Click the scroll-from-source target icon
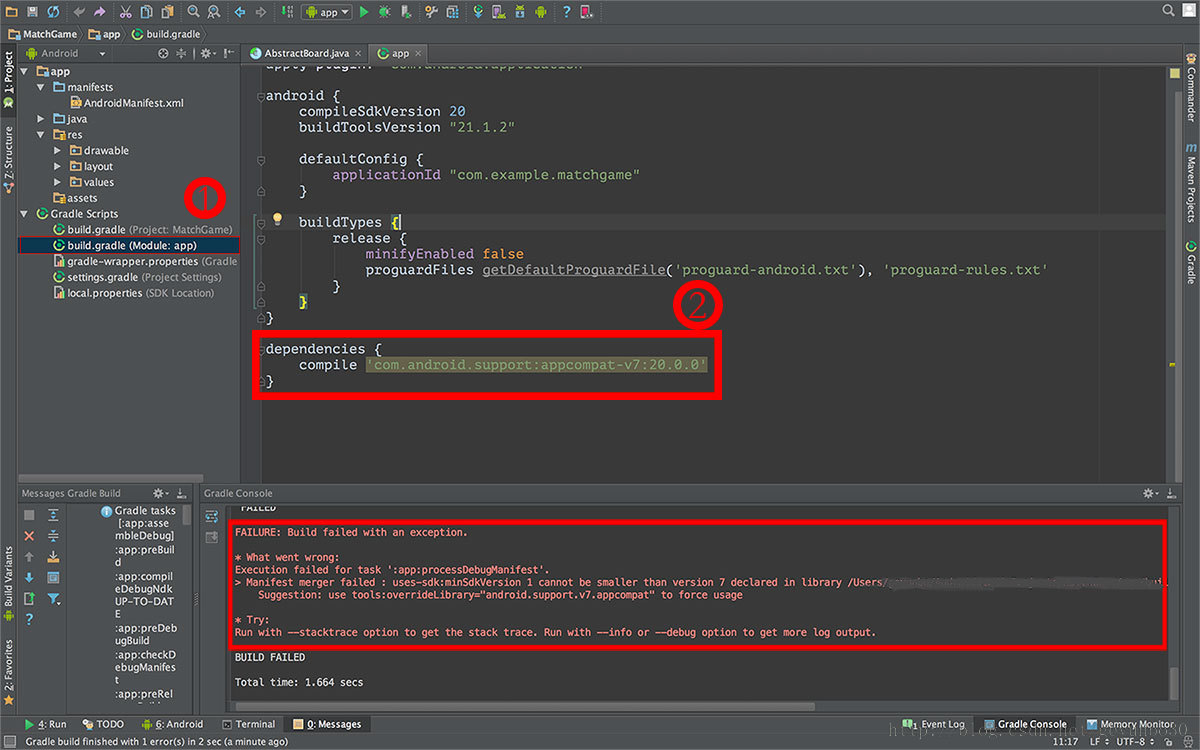The height and width of the screenshot is (750, 1200). 164,53
